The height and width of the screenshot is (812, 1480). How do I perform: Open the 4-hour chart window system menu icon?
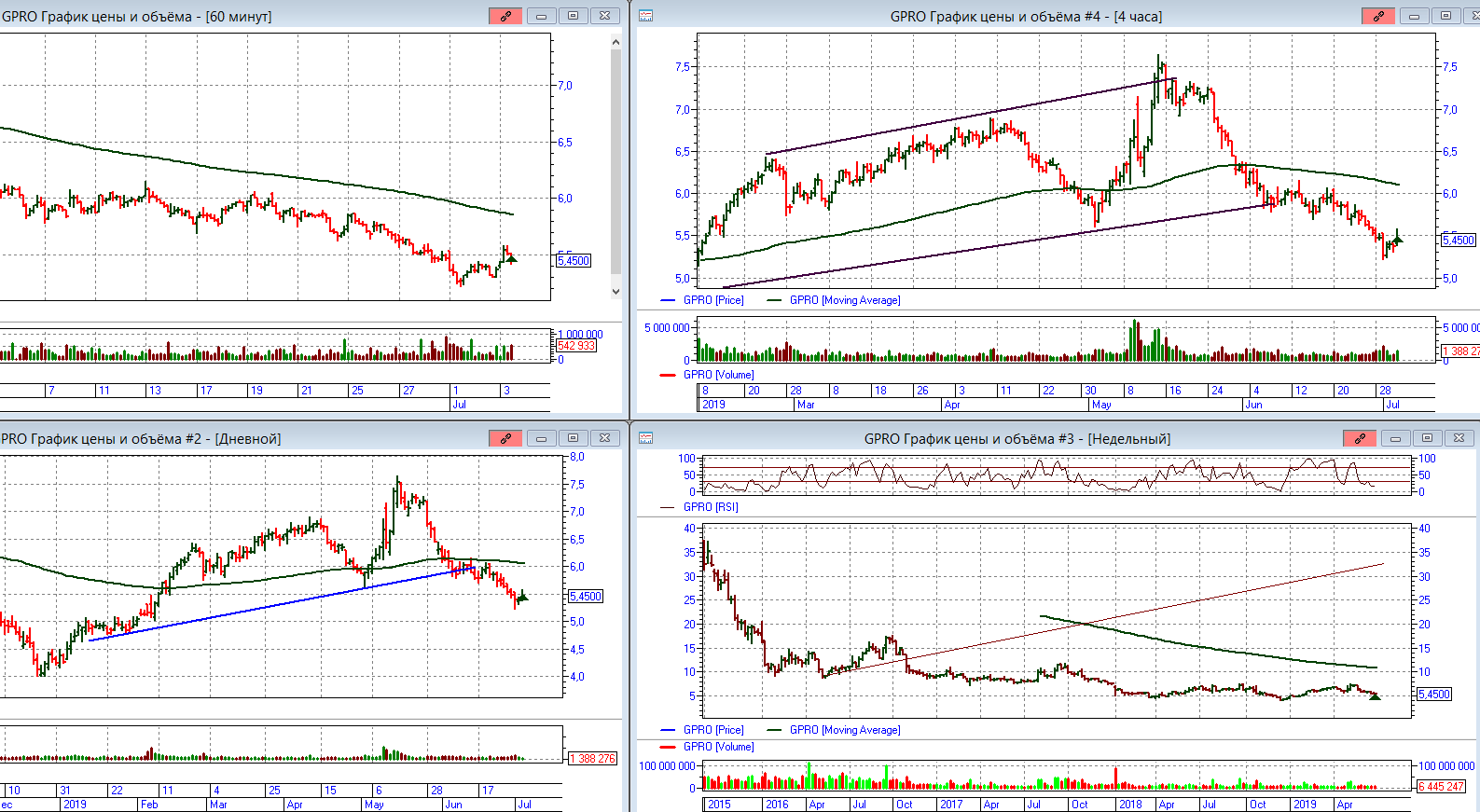point(645,16)
